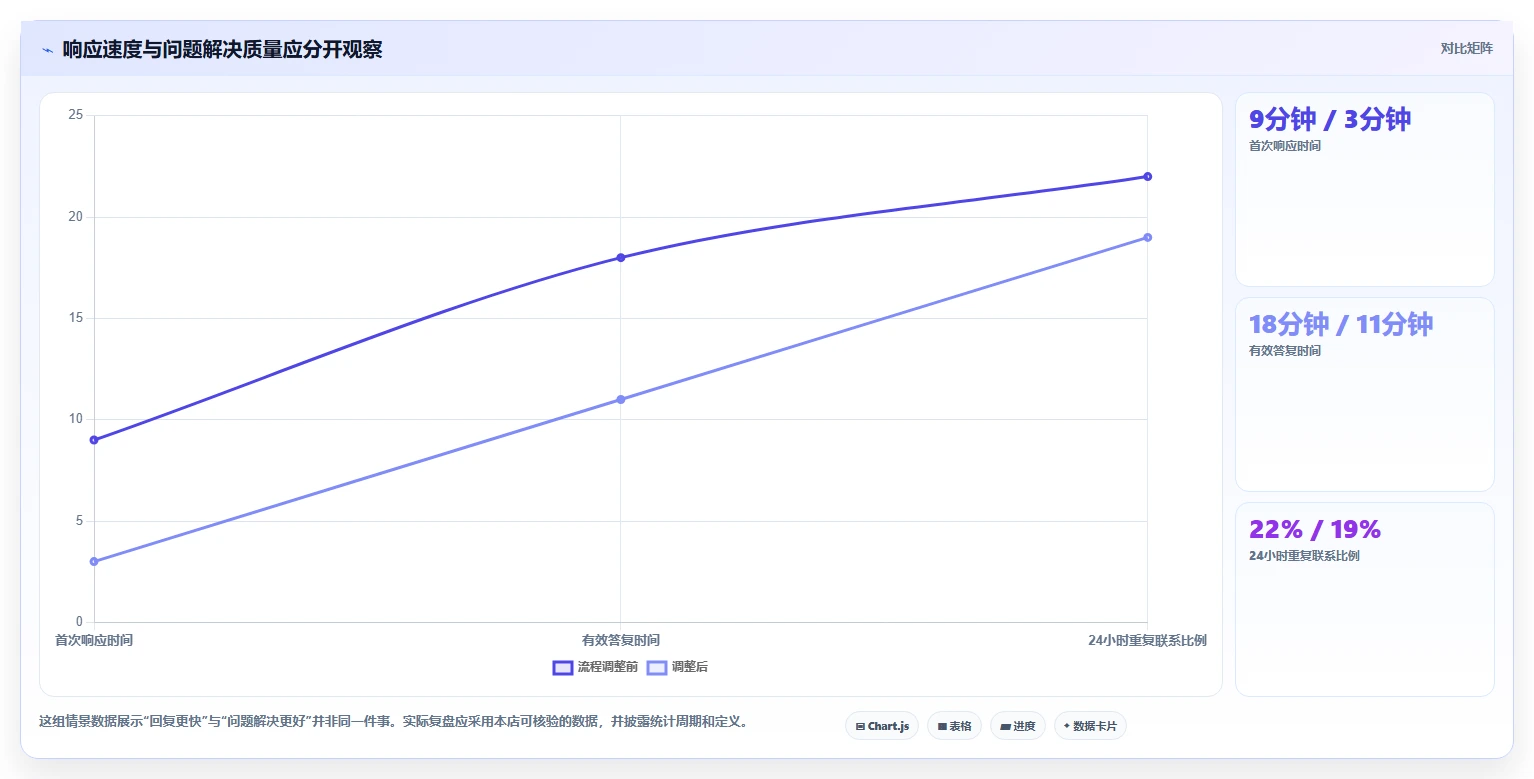Click the dark line point at value 18
The width and height of the screenshot is (1534, 779).
point(620,257)
